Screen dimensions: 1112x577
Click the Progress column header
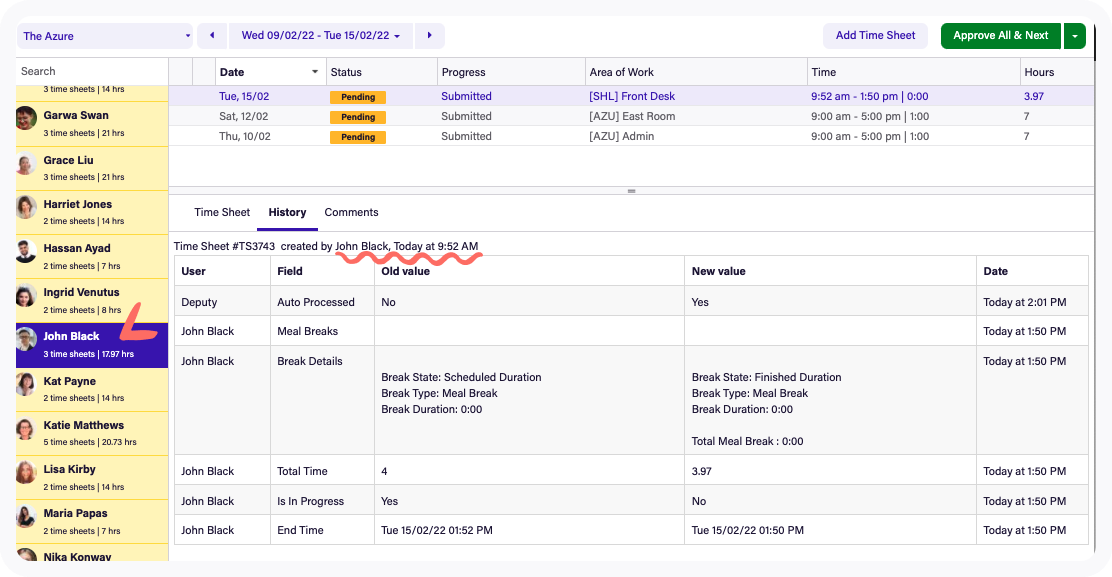(x=511, y=72)
